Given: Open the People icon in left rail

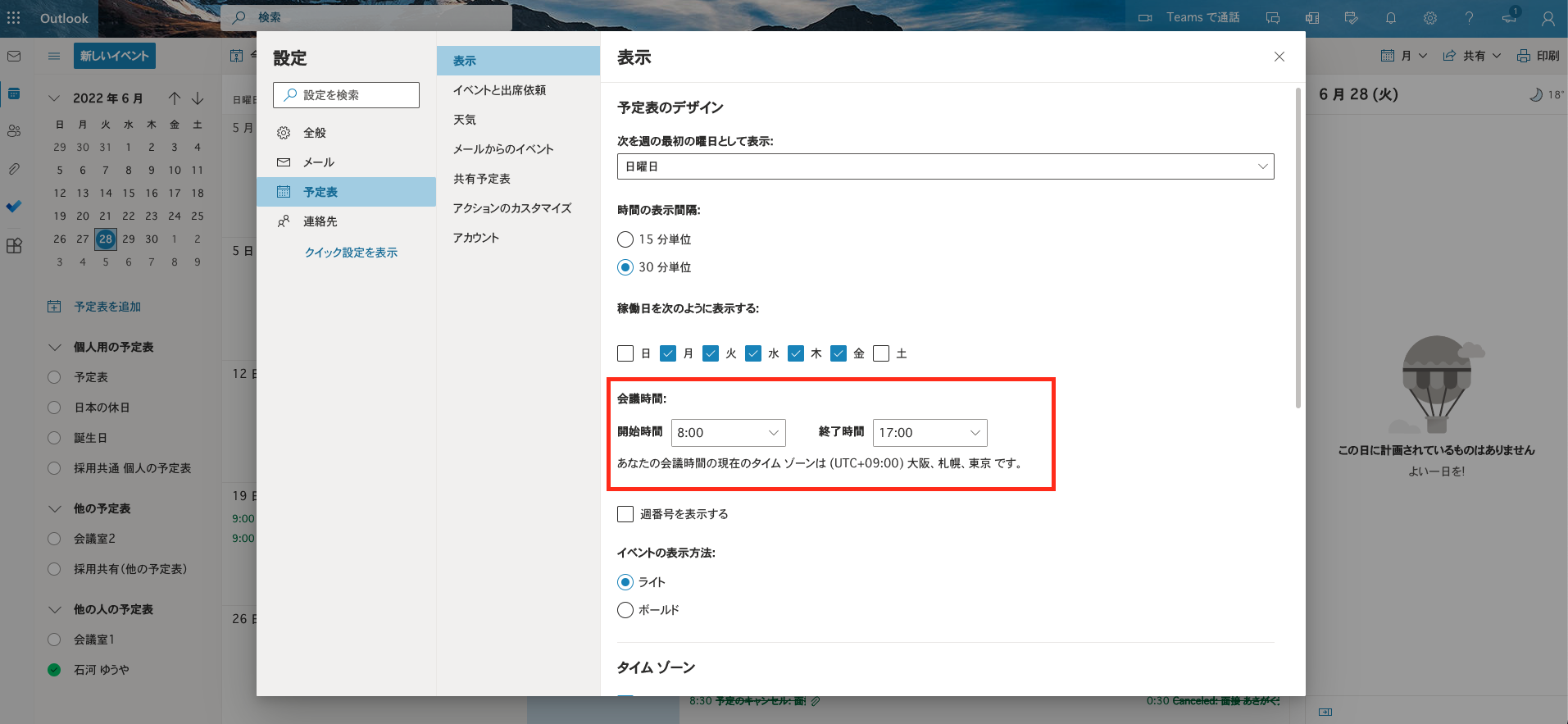Looking at the screenshot, I should 14,131.
